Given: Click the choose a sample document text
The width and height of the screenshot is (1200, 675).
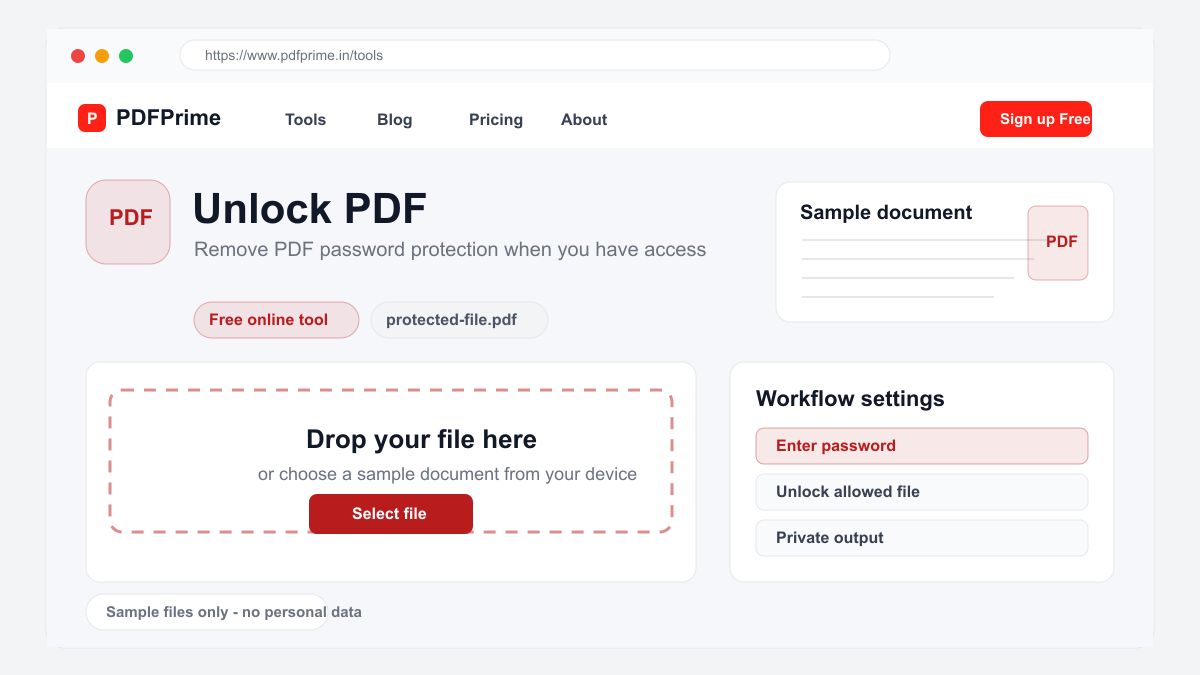Looking at the screenshot, I should pyautogui.click(x=447, y=474).
